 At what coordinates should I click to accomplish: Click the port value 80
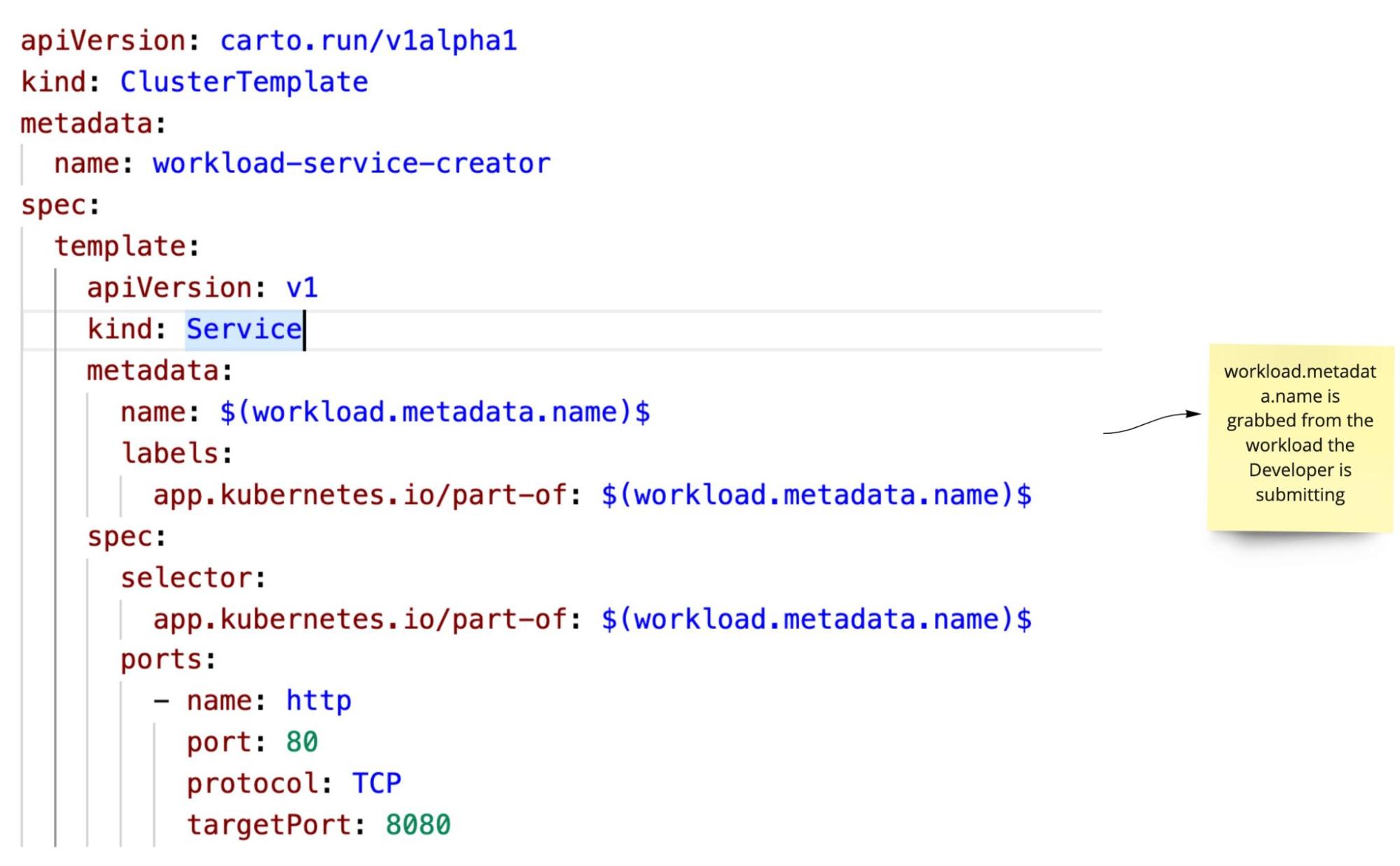click(x=302, y=742)
